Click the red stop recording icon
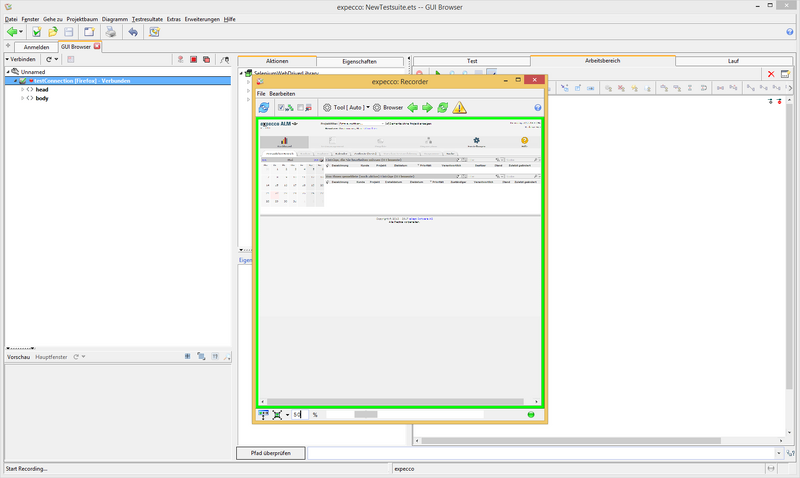Screen dimensions: 800x478 pyautogui.click(x=192, y=60)
